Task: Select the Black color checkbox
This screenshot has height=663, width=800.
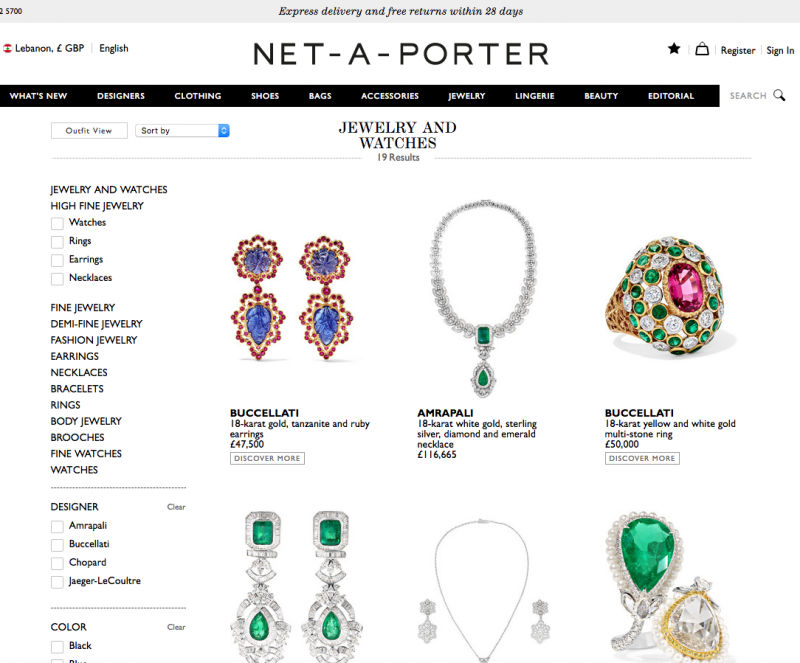Action: [x=57, y=647]
